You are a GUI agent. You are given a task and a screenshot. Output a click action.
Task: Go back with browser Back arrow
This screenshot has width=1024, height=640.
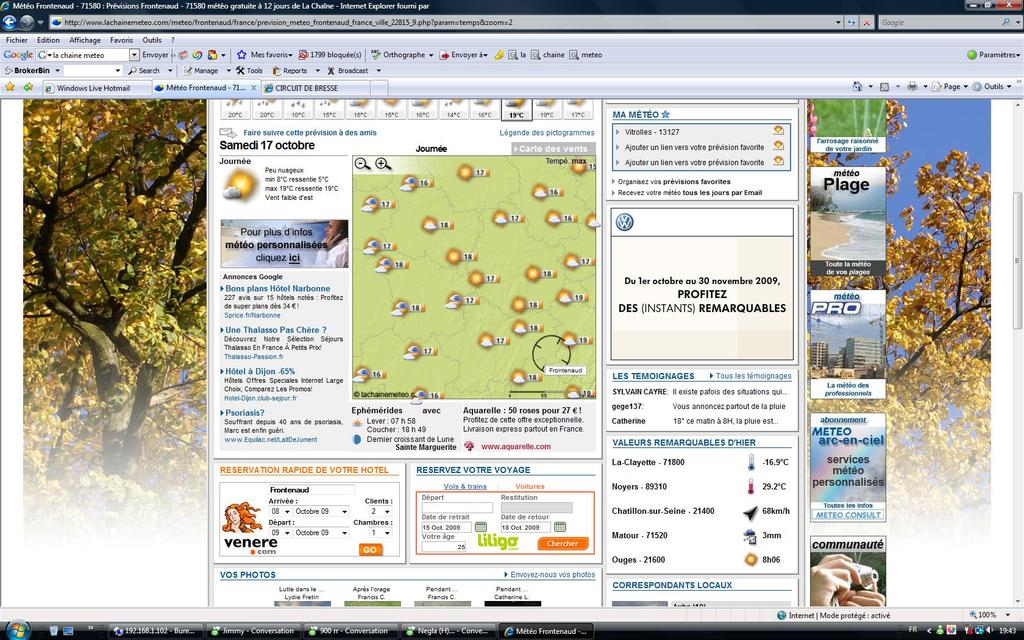(x=14, y=22)
